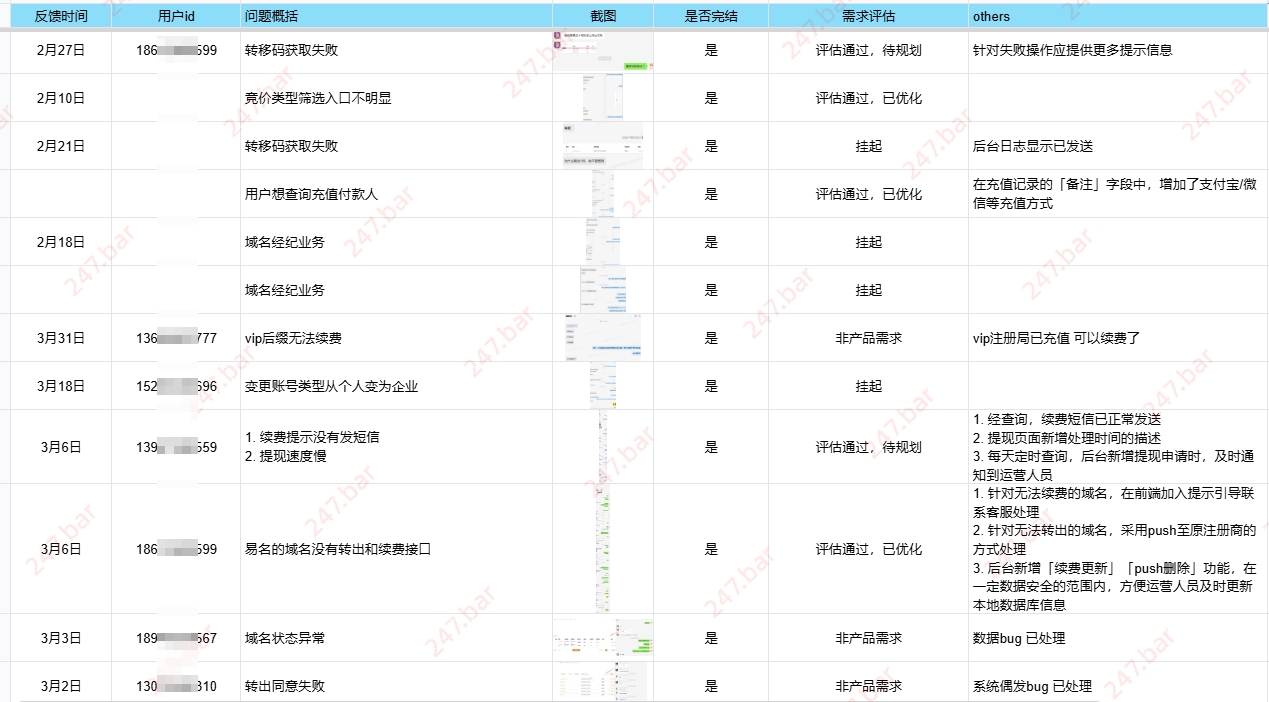Select the 是否完结 column header

pos(711,15)
